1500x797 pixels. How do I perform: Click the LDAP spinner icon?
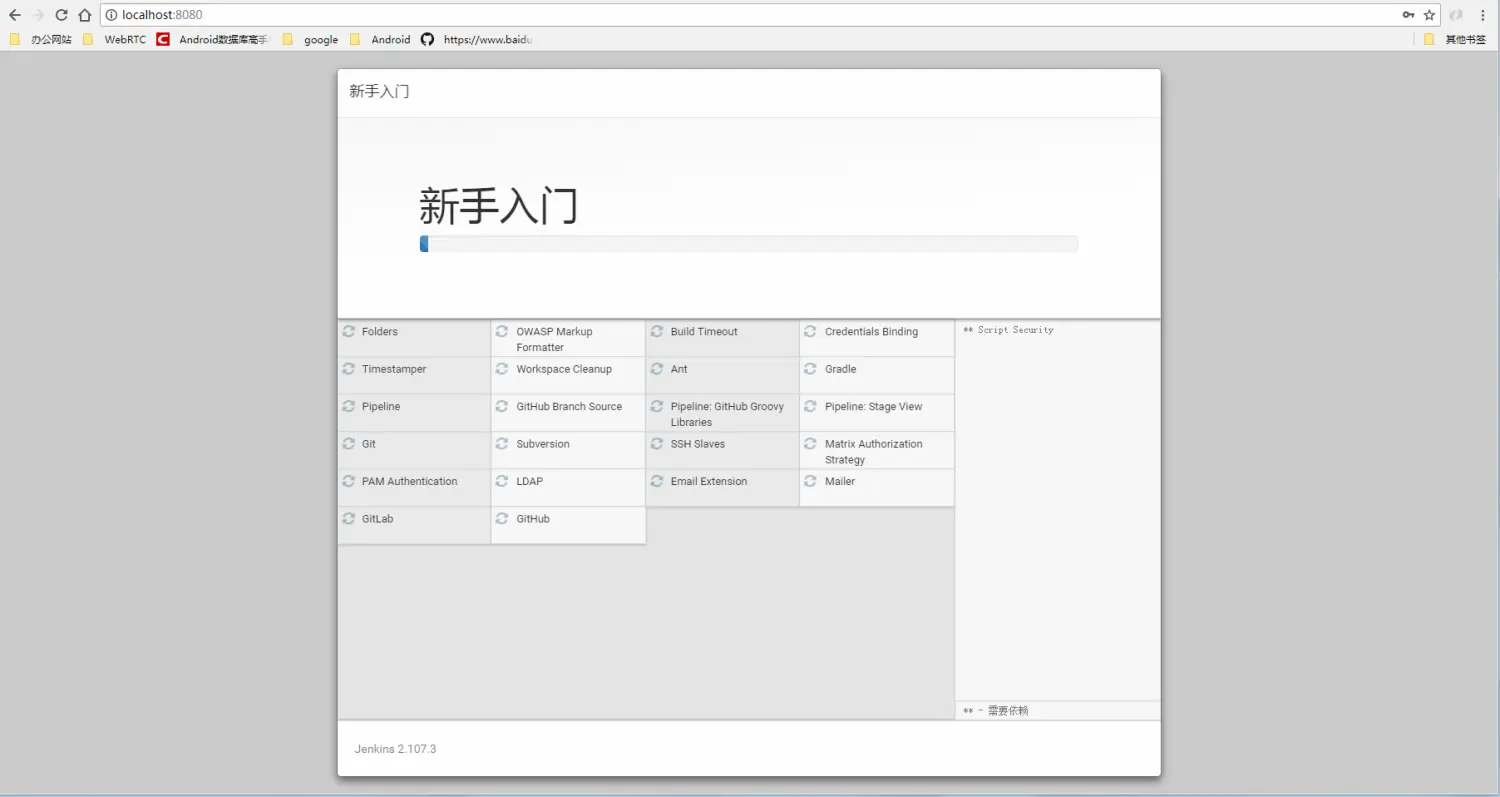[502, 481]
